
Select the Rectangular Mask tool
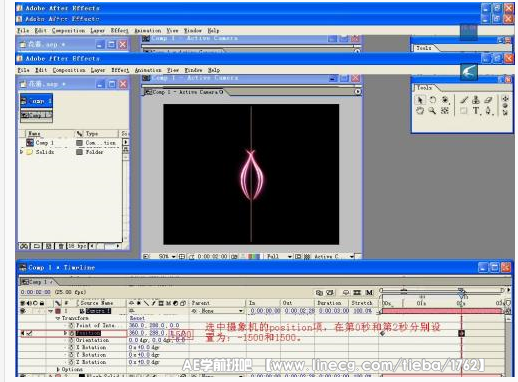[464, 111]
